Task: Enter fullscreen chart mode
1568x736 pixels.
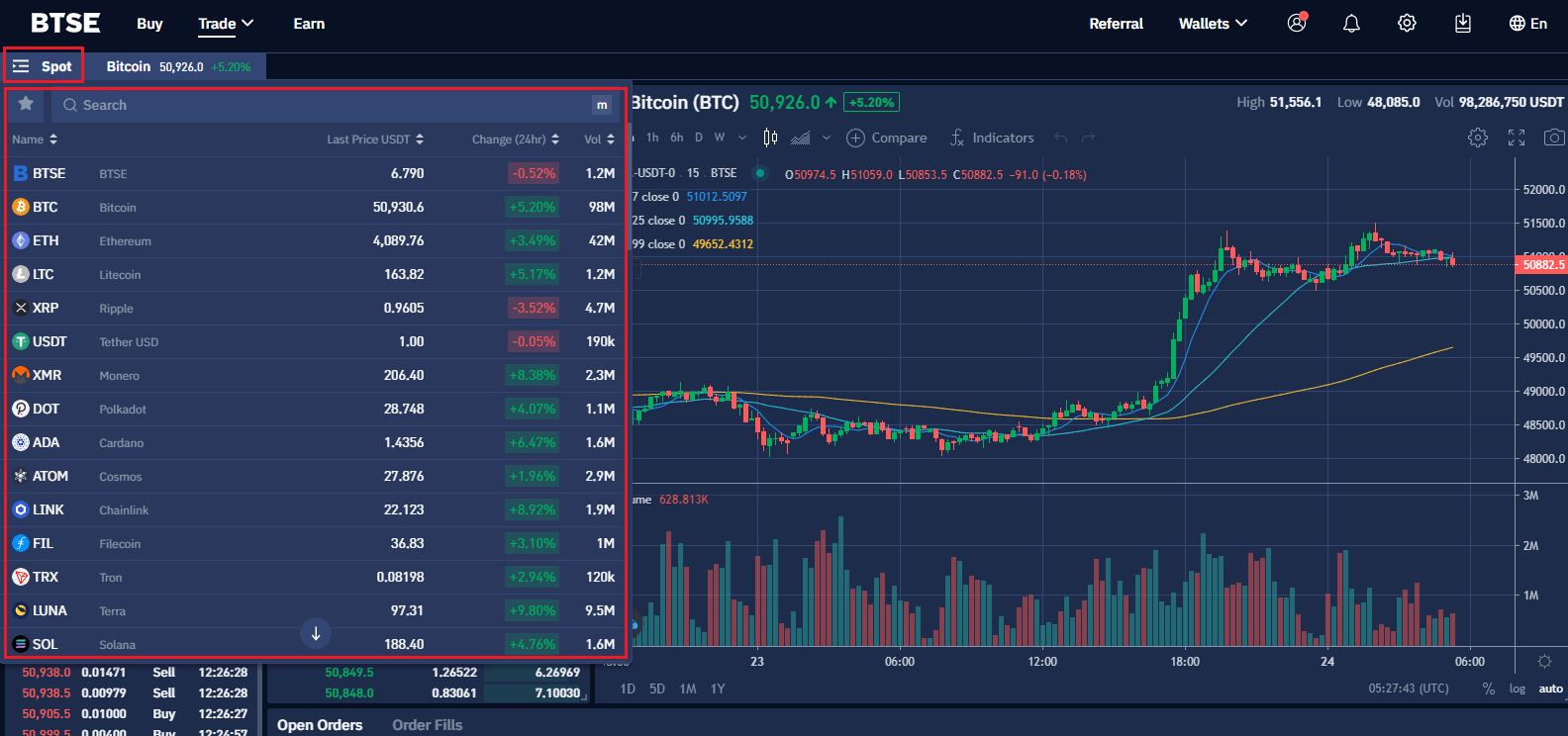Action: 1517,138
